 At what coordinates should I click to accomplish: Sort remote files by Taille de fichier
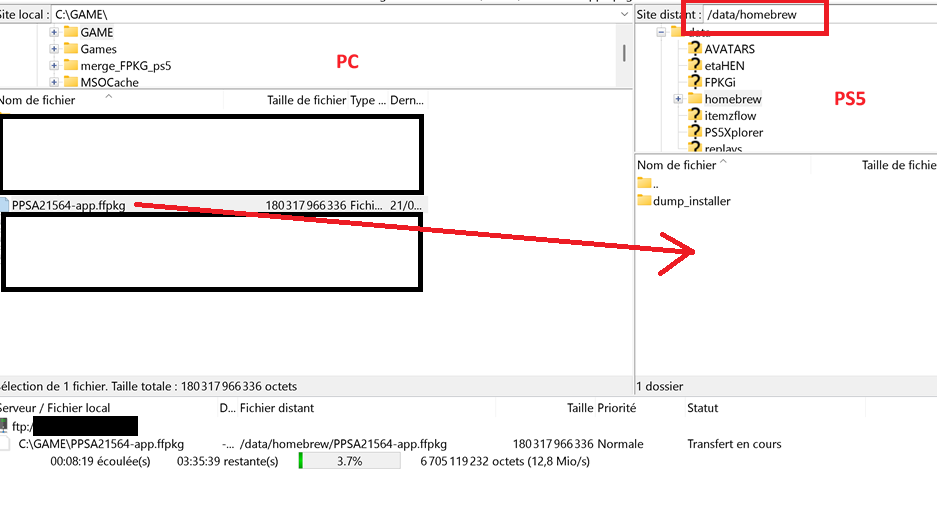coord(898,165)
